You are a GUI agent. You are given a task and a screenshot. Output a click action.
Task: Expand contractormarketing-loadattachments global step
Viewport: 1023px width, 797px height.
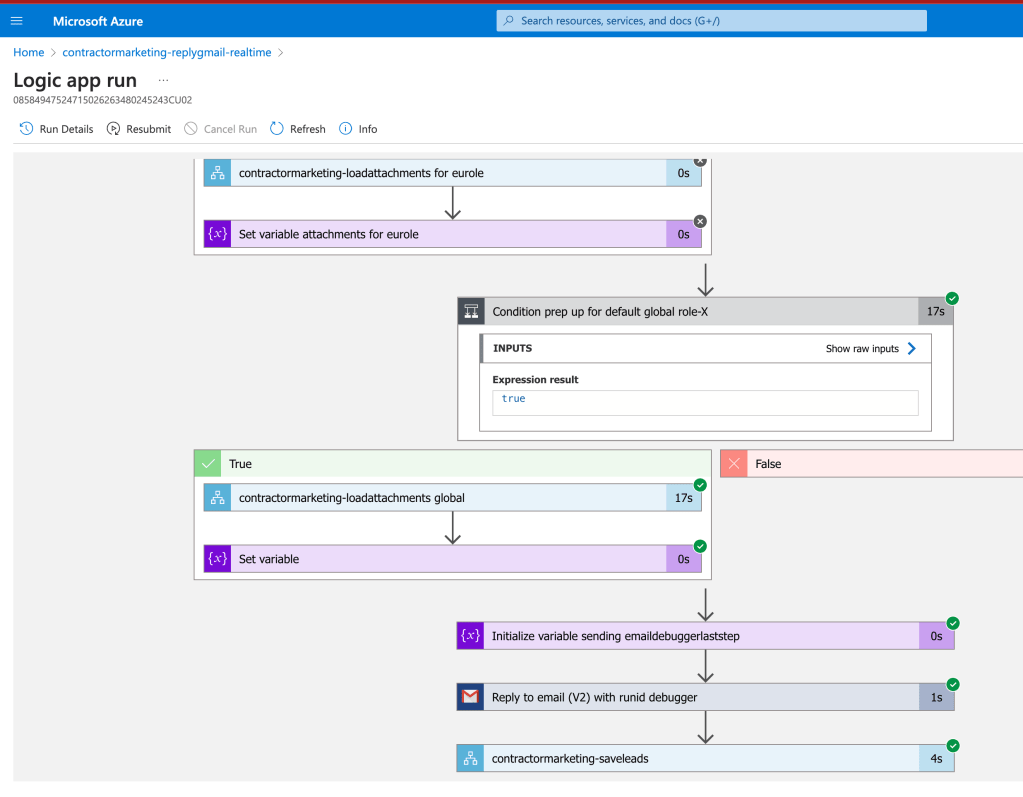coord(452,498)
